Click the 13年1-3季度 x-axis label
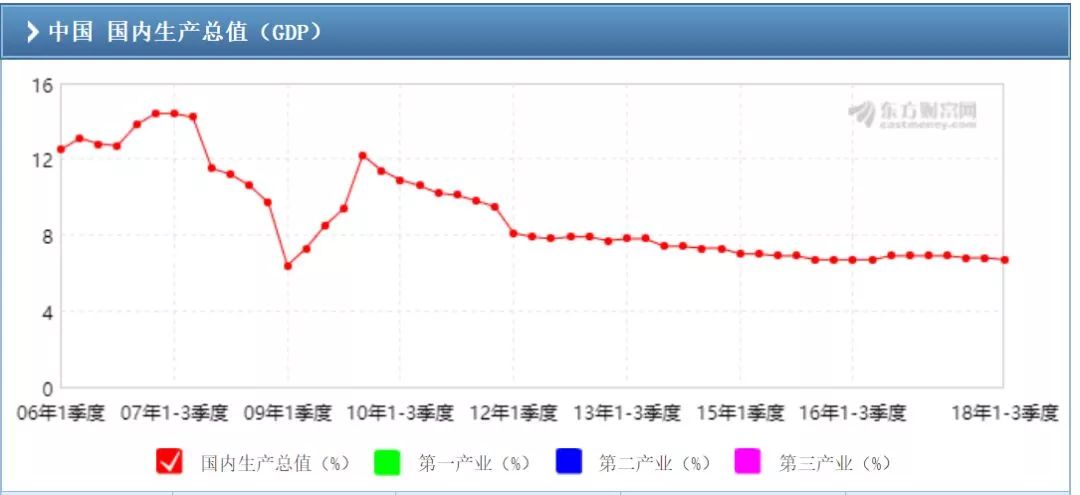Image resolution: width=1080 pixels, height=495 pixels. (x=627, y=413)
